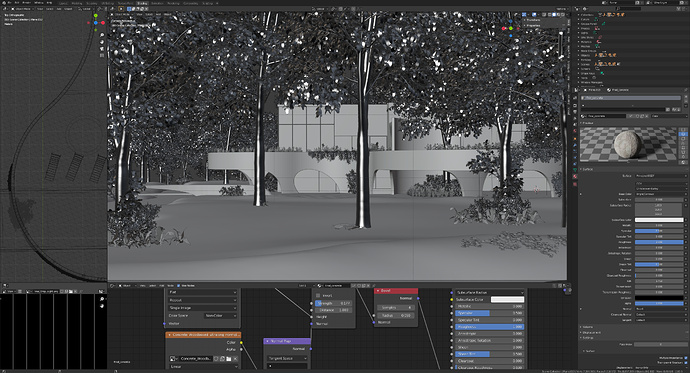
Task: Select the final_concrete material slot
Action: (632, 98)
